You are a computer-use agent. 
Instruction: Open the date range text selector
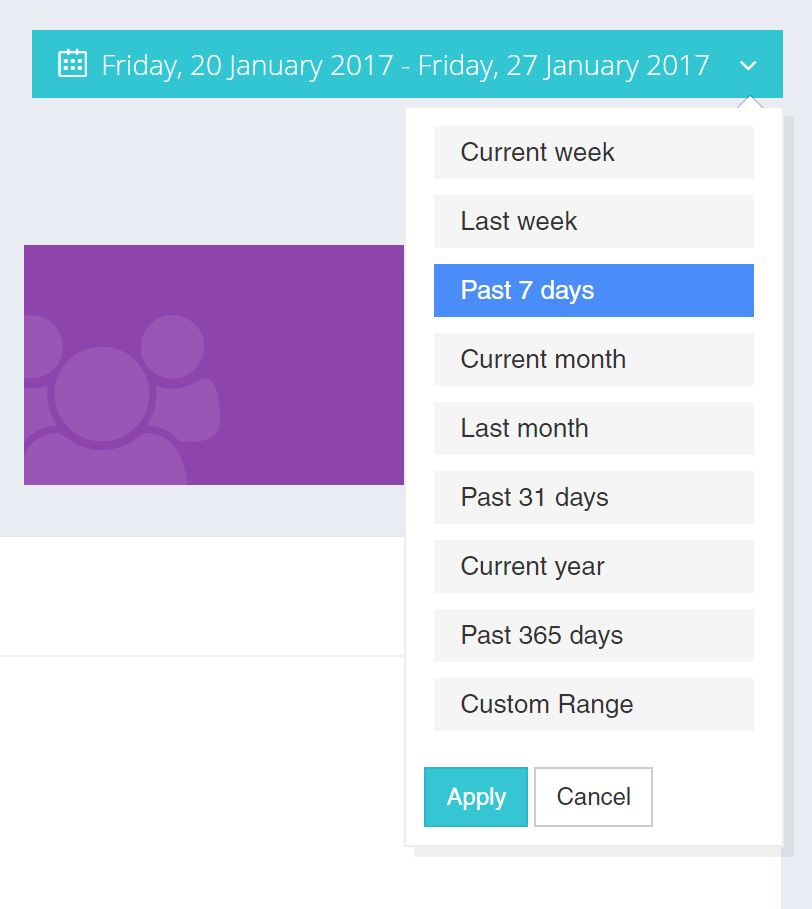[x=405, y=65]
